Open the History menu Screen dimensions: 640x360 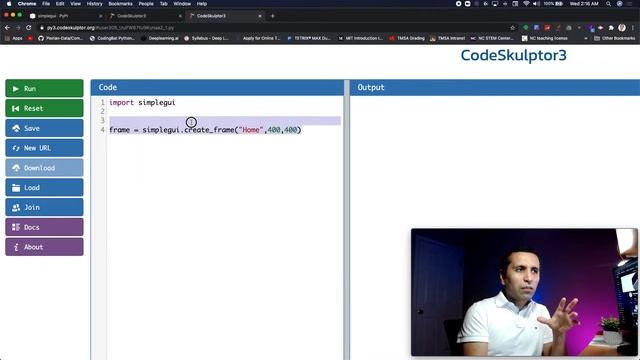point(94,4)
